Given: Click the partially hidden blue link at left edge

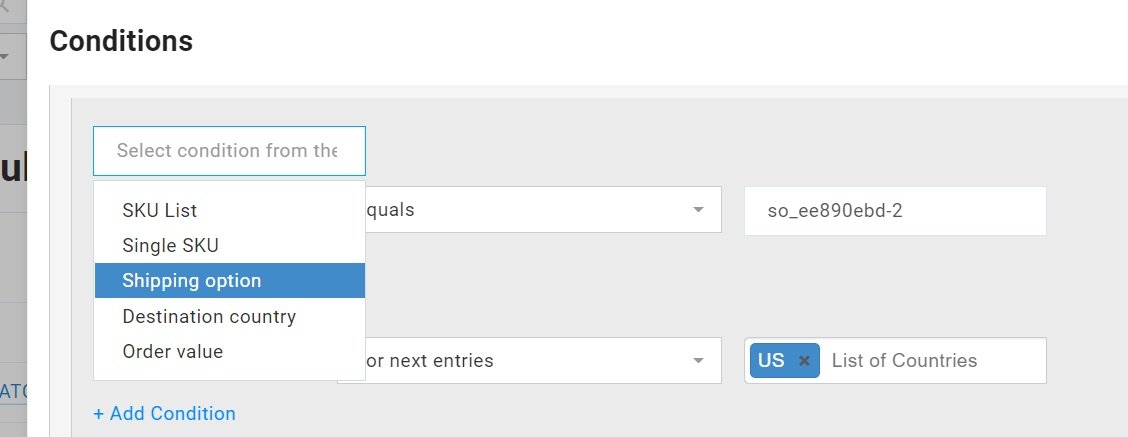Looking at the screenshot, I should click(x=14, y=390).
